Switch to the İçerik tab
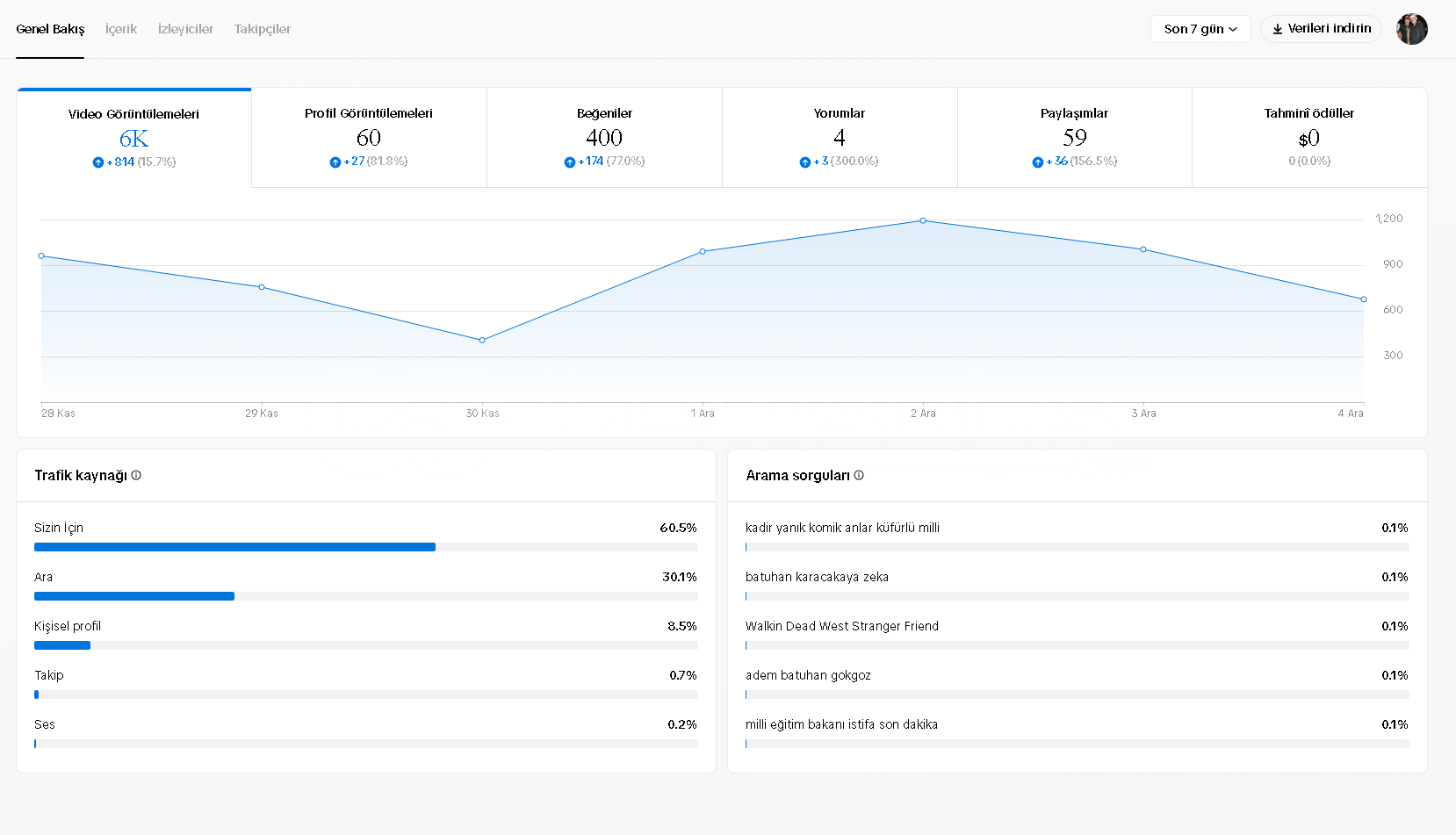The height and width of the screenshot is (835, 1456). [121, 29]
